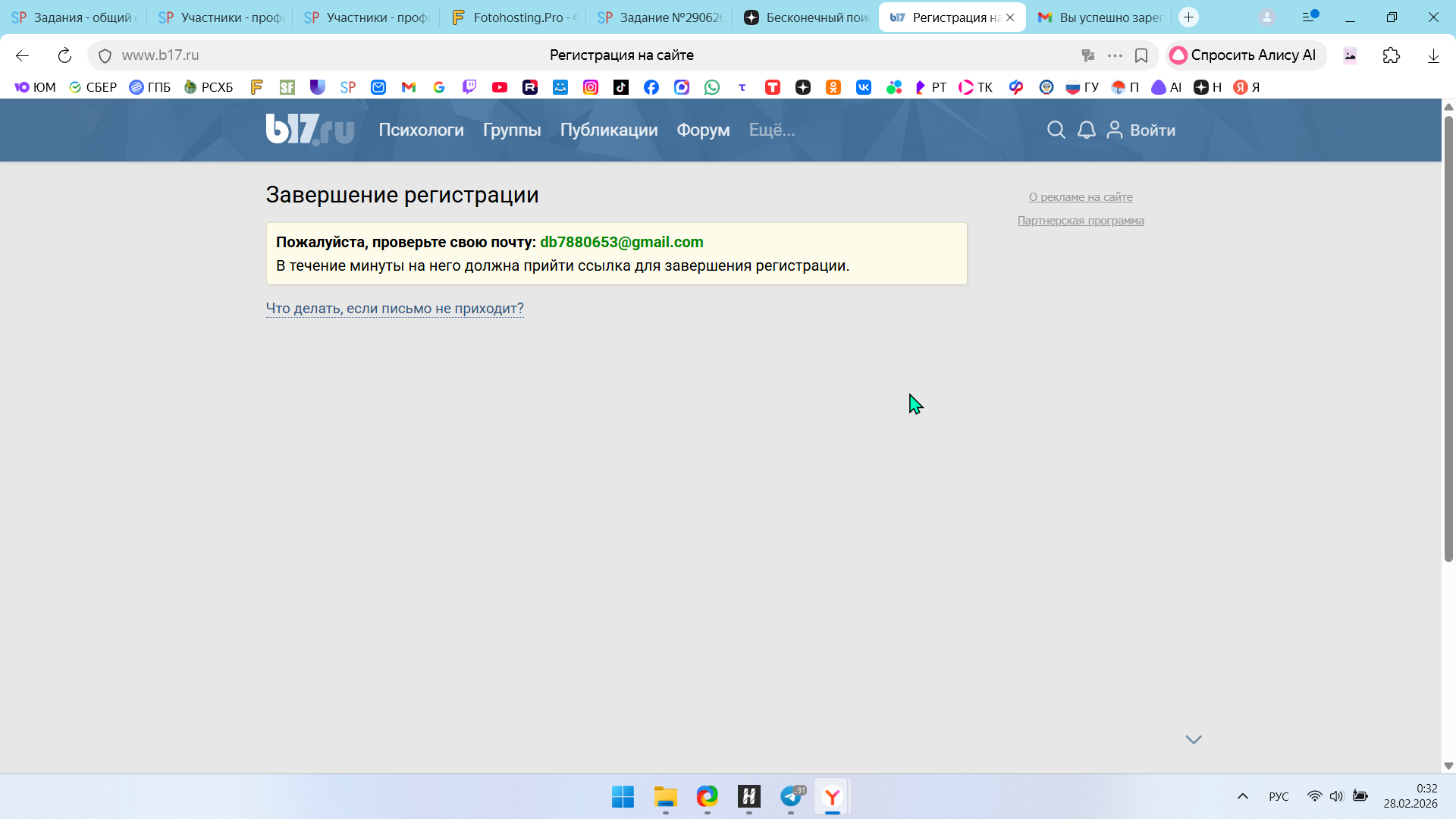Open the Психологи menu item
Image resolution: width=1456 pixels, height=819 pixels.
(421, 130)
